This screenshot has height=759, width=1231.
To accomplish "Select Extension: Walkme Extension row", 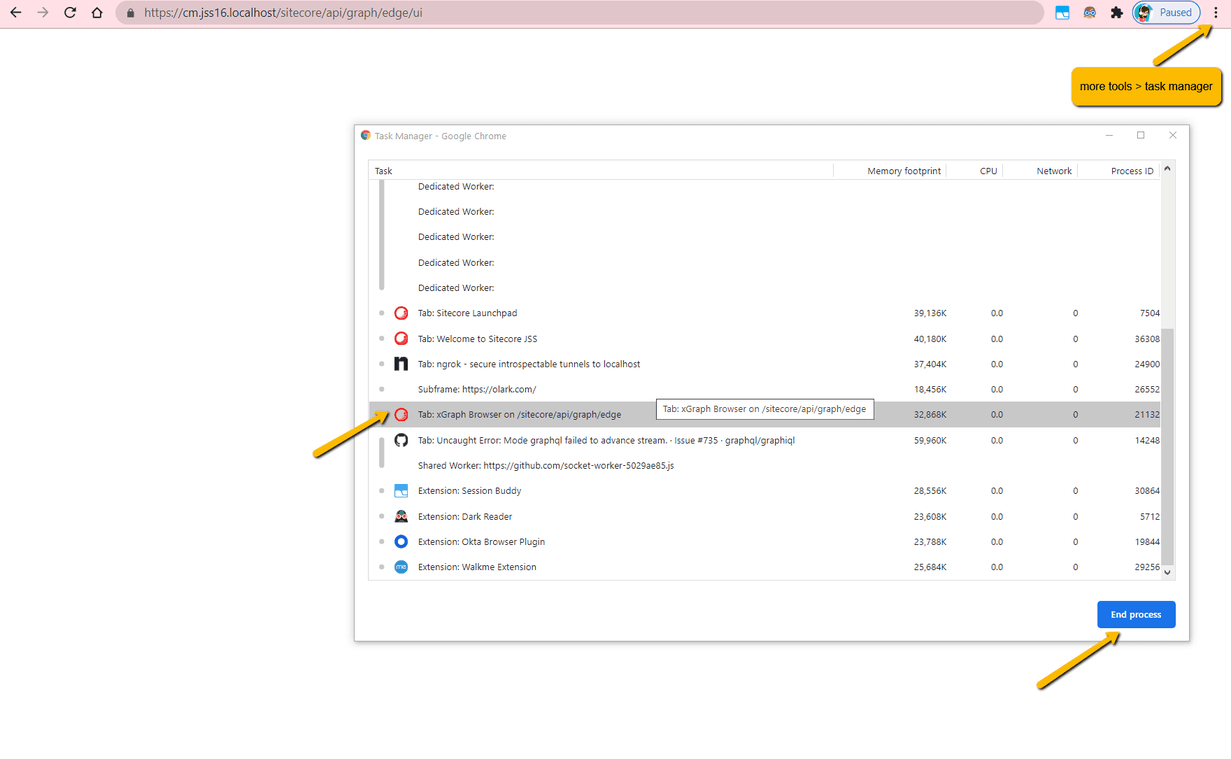I will click(765, 567).
